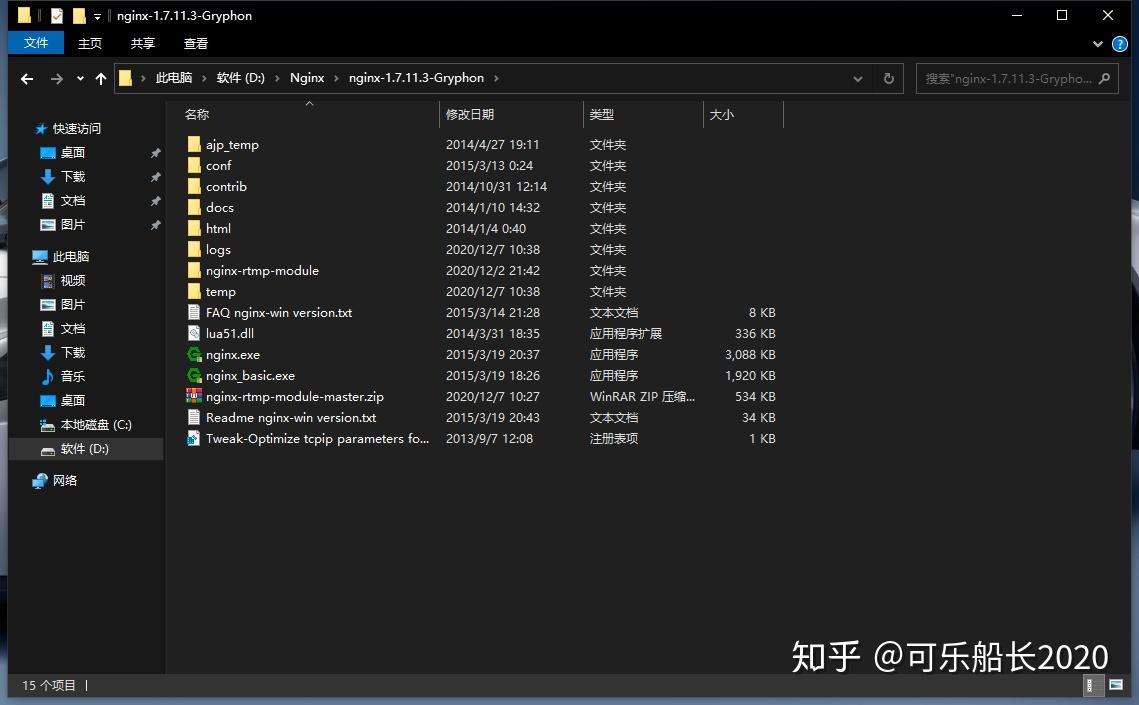Select the nginx.exe application icon
The width and height of the screenshot is (1139, 705).
pyautogui.click(x=194, y=354)
